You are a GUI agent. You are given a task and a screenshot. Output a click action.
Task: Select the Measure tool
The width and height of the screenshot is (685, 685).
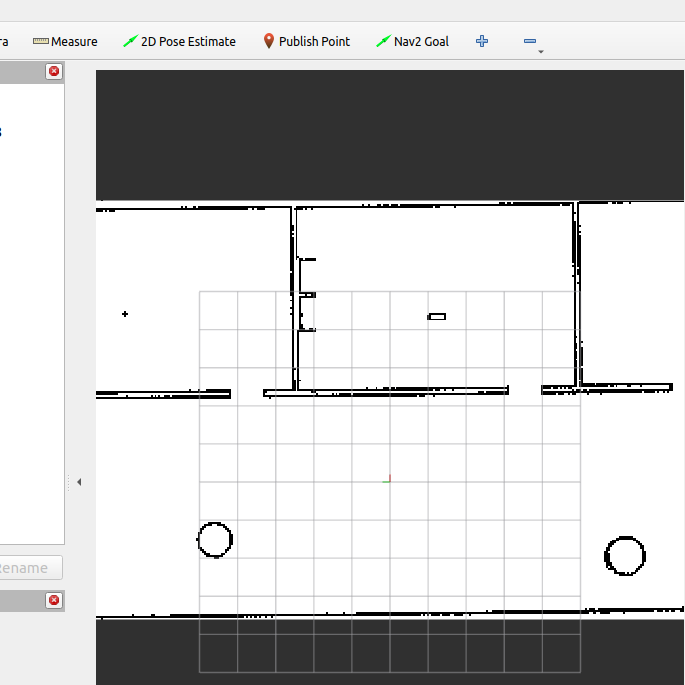66,42
